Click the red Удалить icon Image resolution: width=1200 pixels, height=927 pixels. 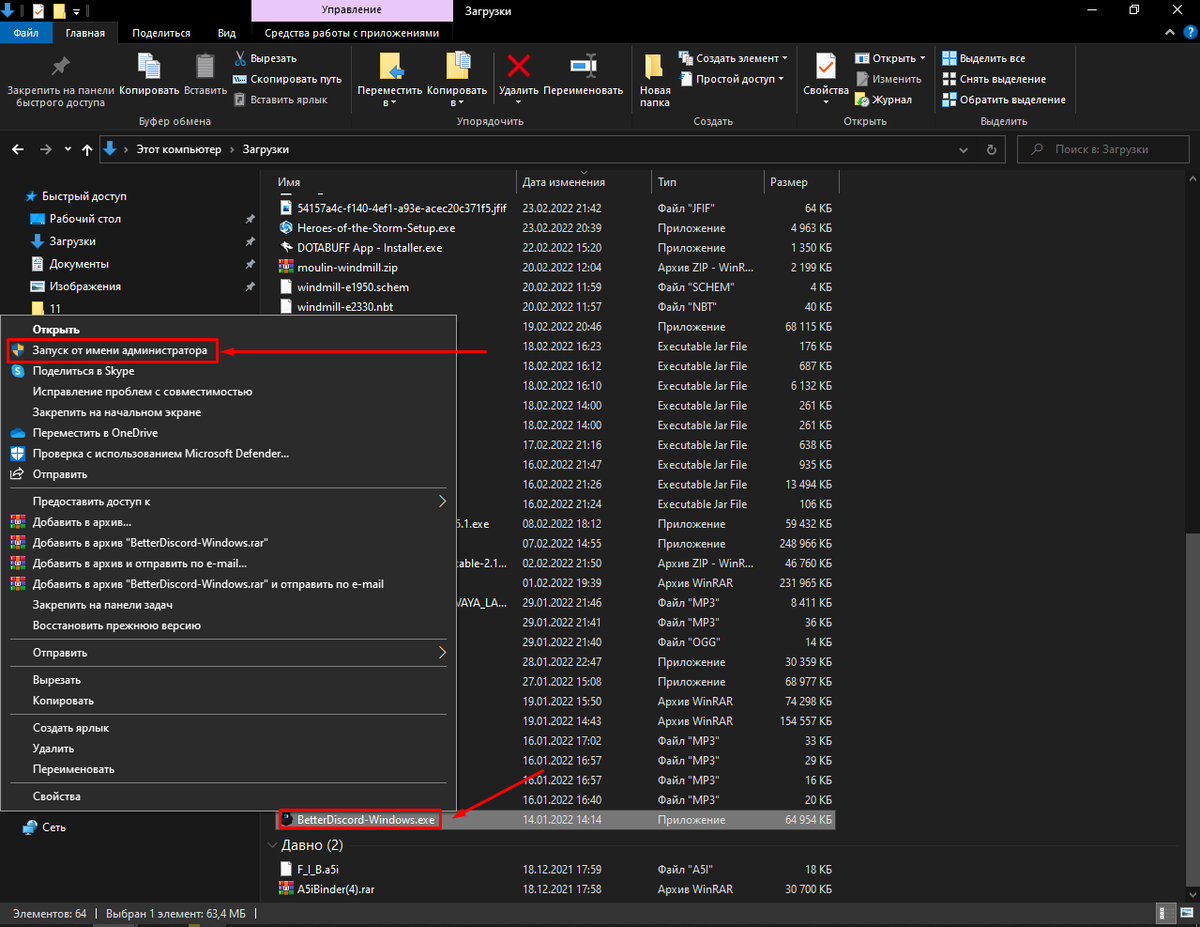point(519,68)
